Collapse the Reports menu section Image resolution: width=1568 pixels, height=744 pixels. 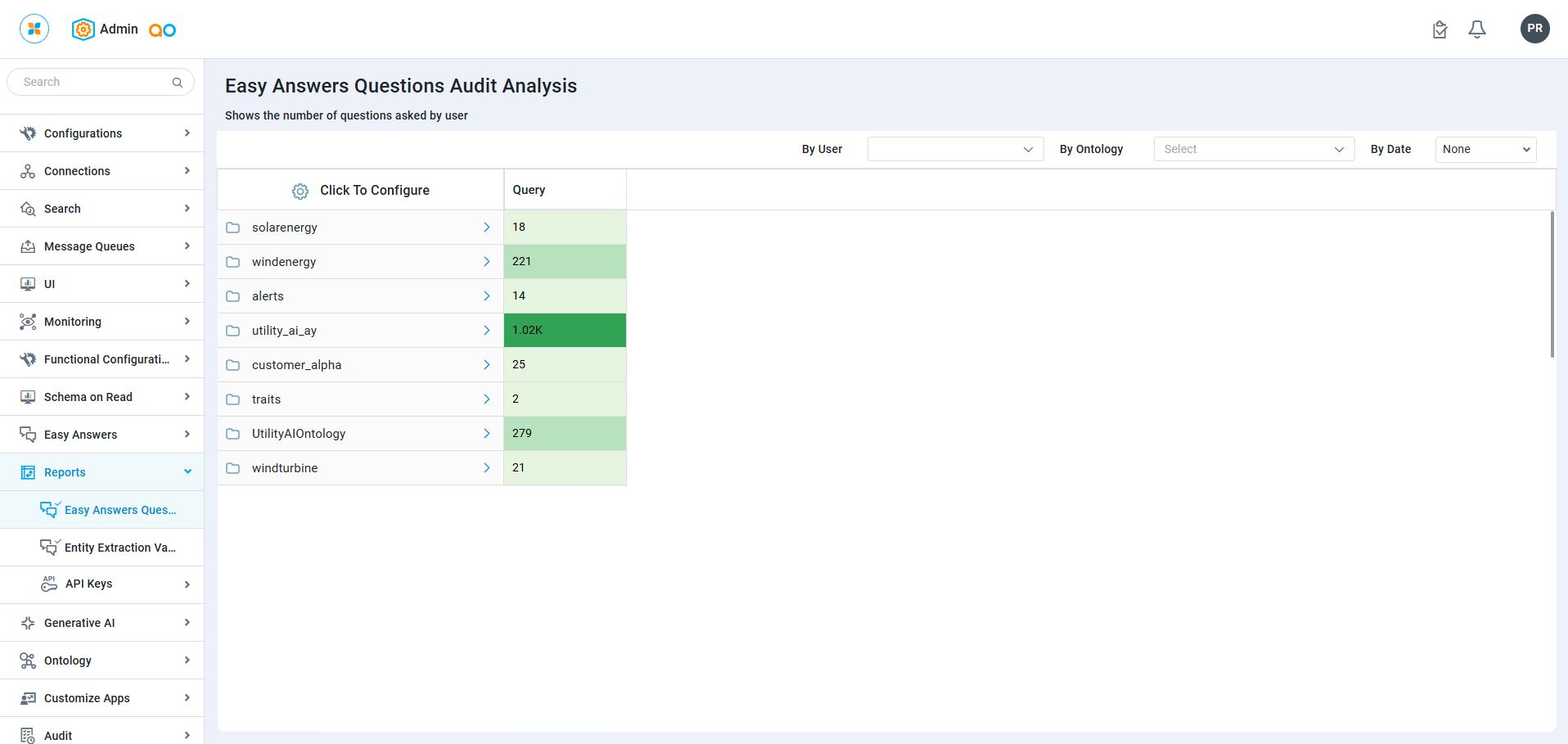pos(187,472)
